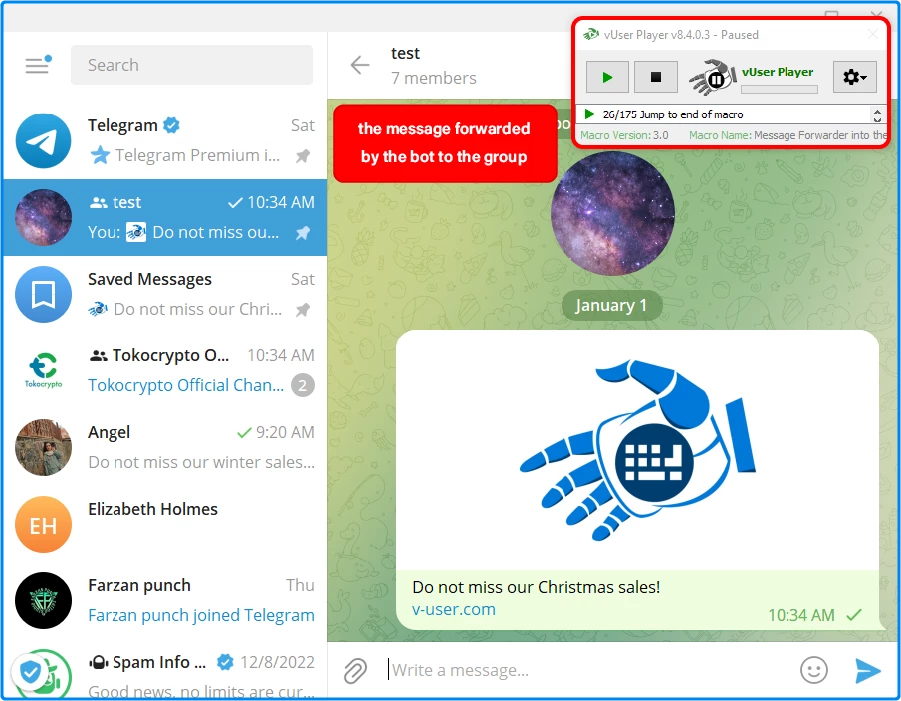
Task: Click Farzan punch's black avatar
Action: click(x=43, y=600)
